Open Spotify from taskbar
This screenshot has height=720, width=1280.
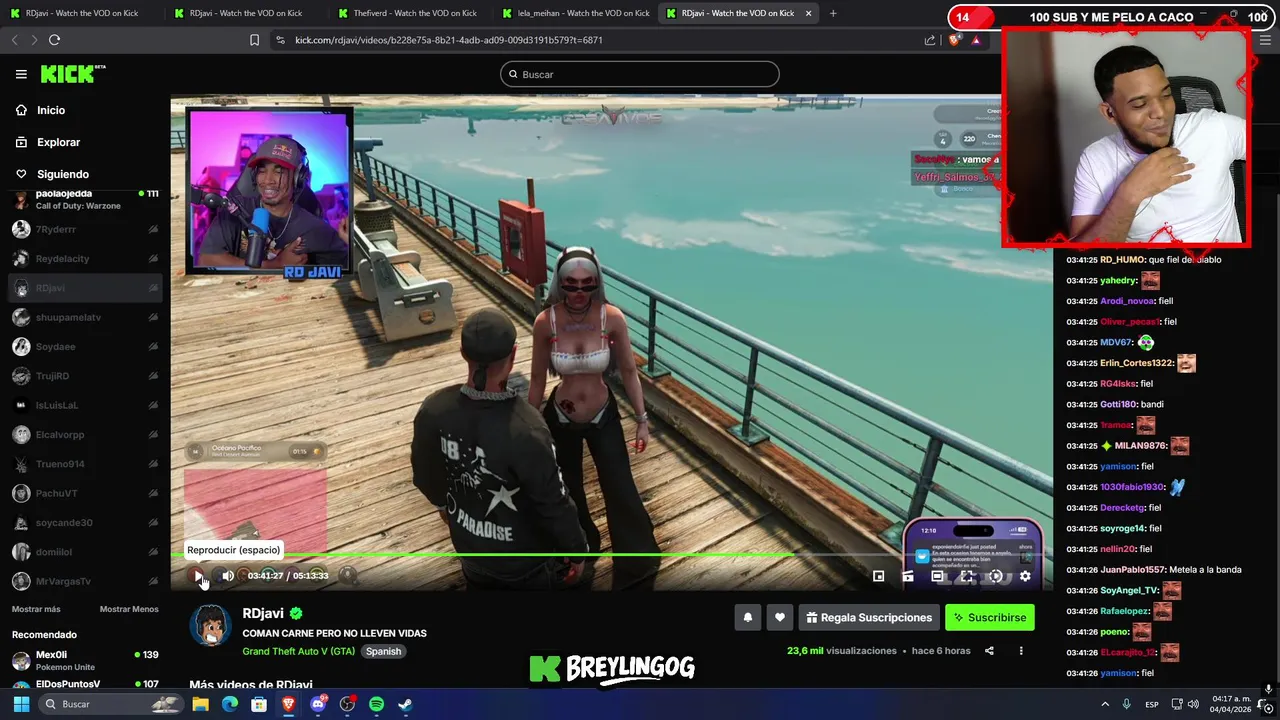pyautogui.click(x=376, y=704)
